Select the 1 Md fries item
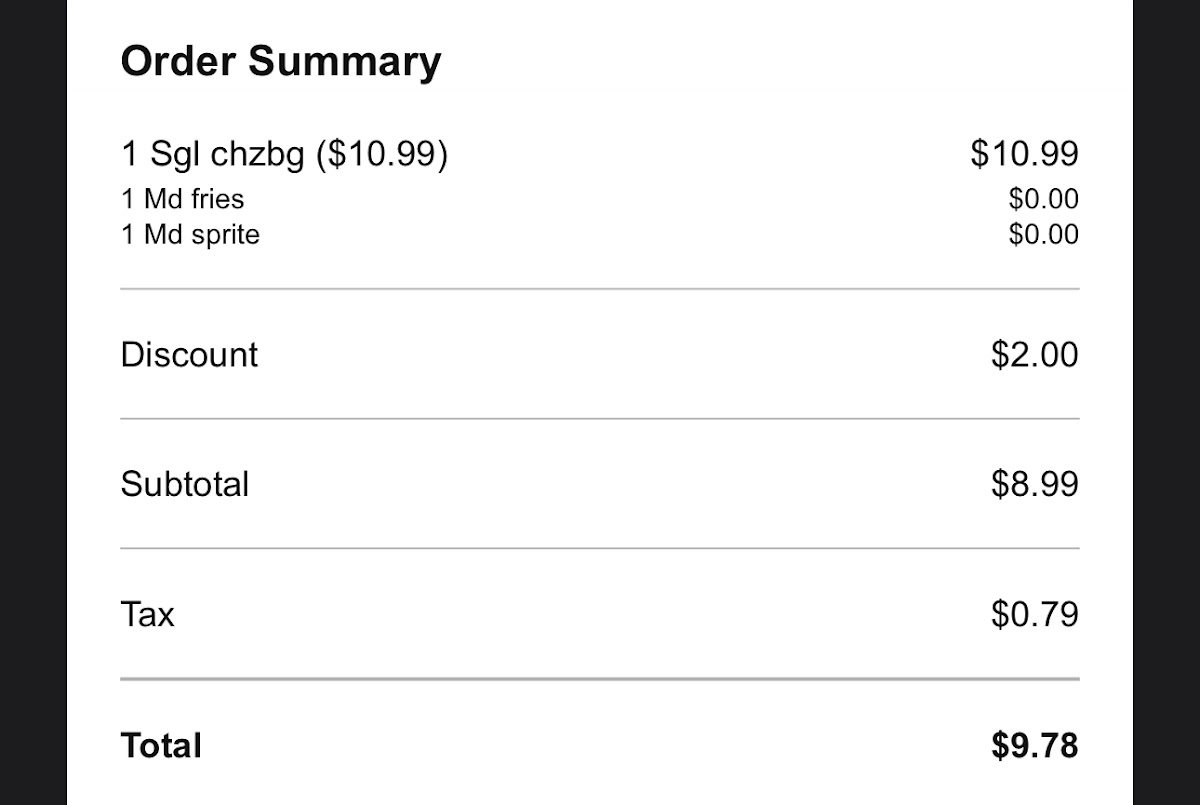Screen dimensions: 1200x805 point(183,199)
